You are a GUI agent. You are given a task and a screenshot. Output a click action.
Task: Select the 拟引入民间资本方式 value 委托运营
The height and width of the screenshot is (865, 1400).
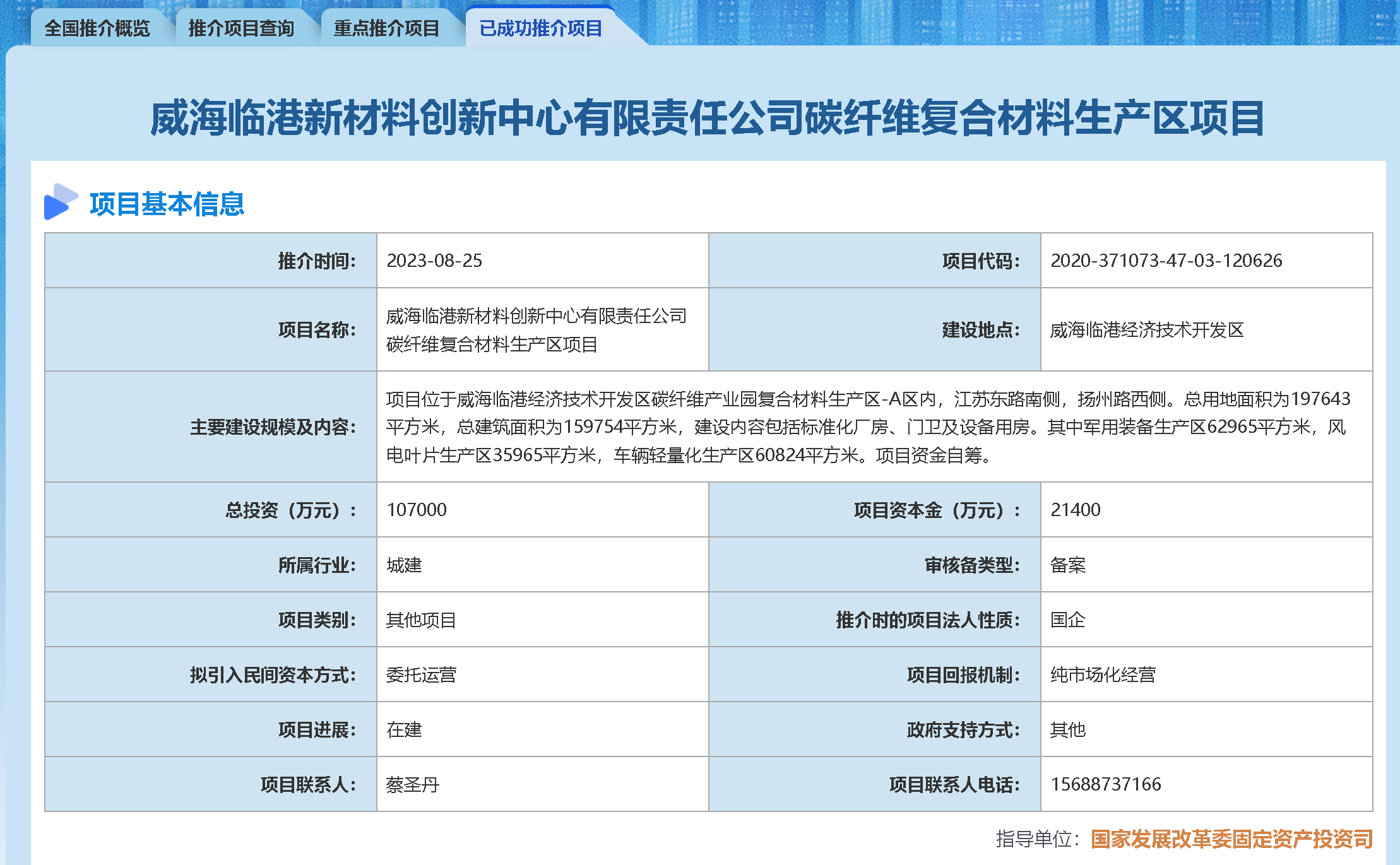click(422, 674)
